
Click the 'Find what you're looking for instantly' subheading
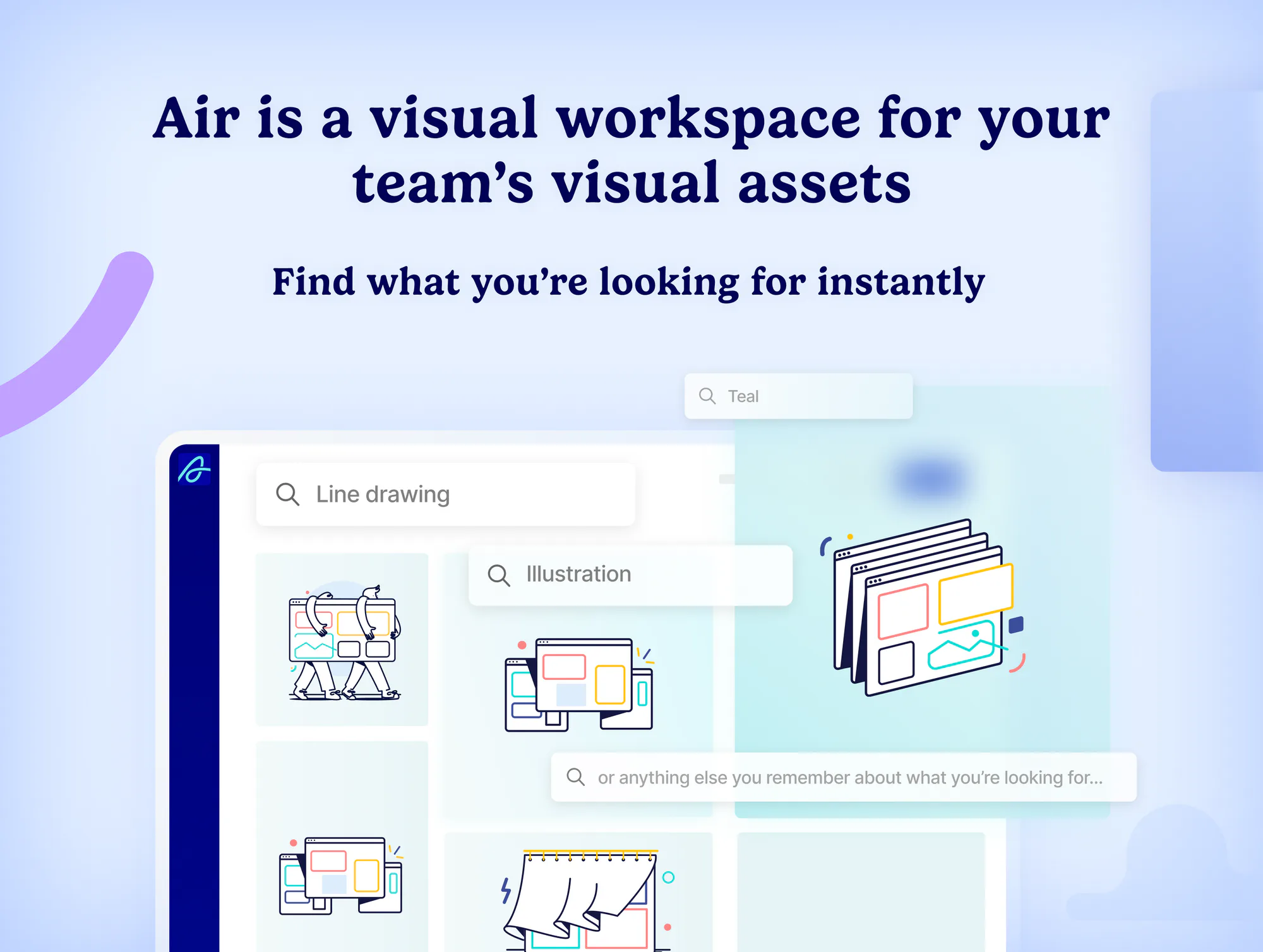628,282
